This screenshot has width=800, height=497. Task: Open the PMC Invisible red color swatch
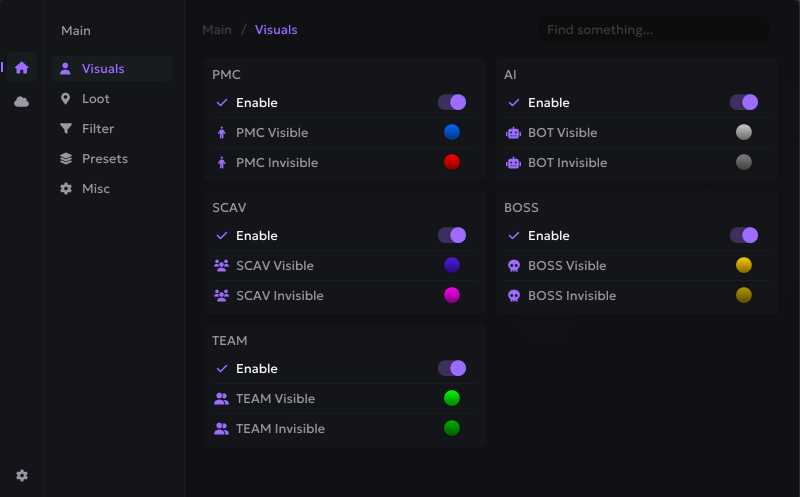pos(452,162)
